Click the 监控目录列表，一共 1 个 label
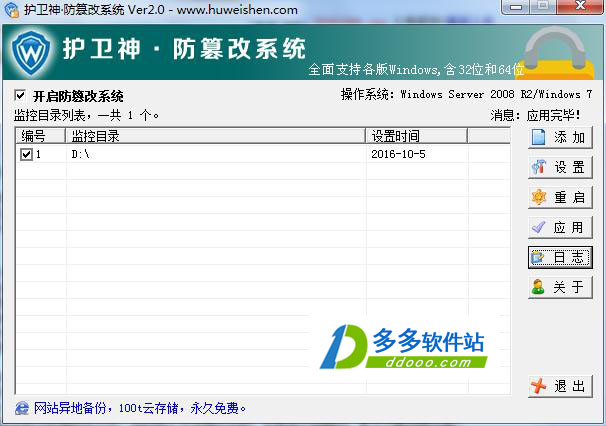606x426 pixels. click(86, 115)
